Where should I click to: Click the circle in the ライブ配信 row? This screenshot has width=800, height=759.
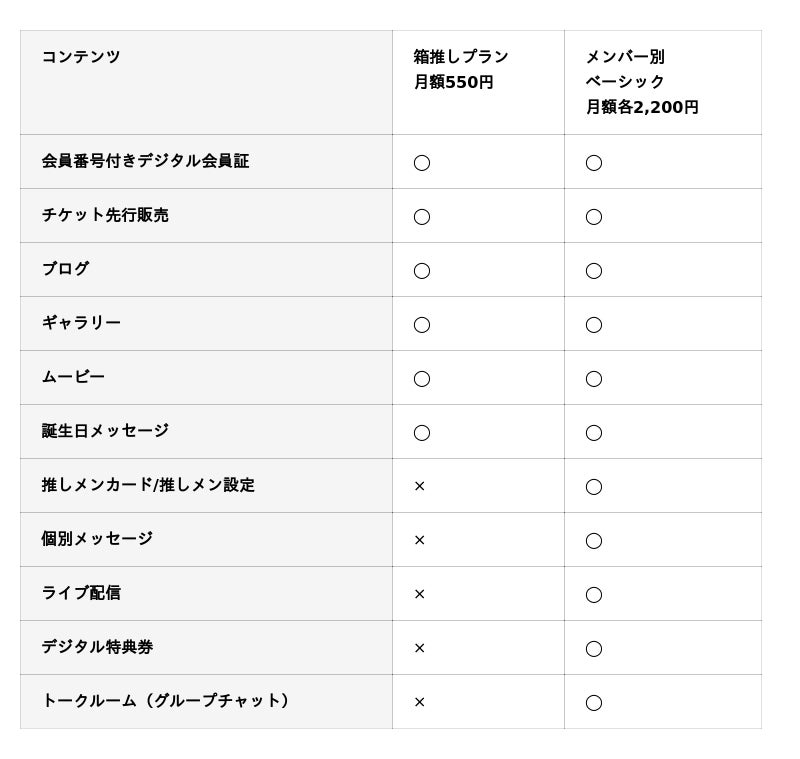pos(594,594)
